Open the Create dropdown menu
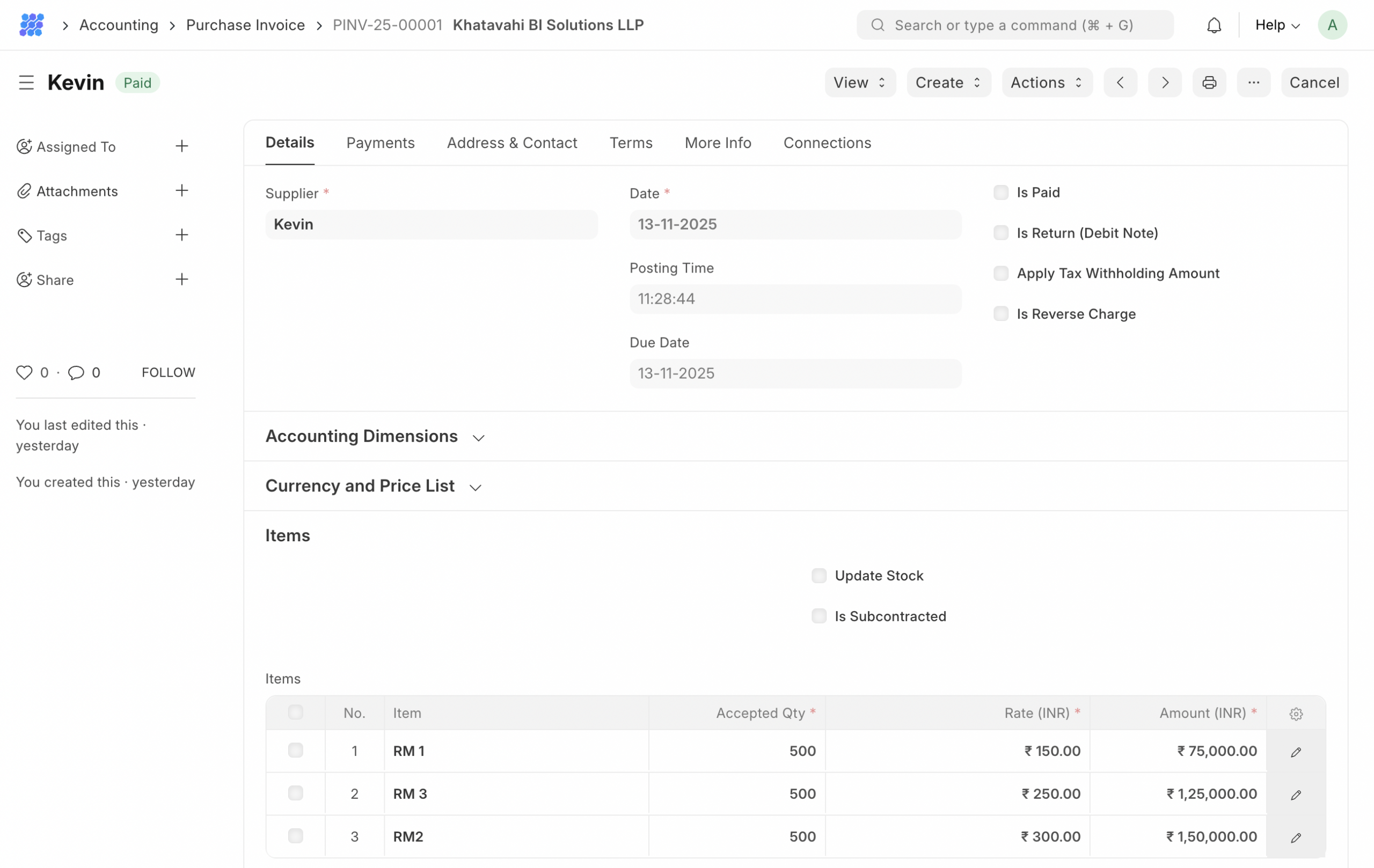This screenshot has height=868, width=1374. (948, 83)
